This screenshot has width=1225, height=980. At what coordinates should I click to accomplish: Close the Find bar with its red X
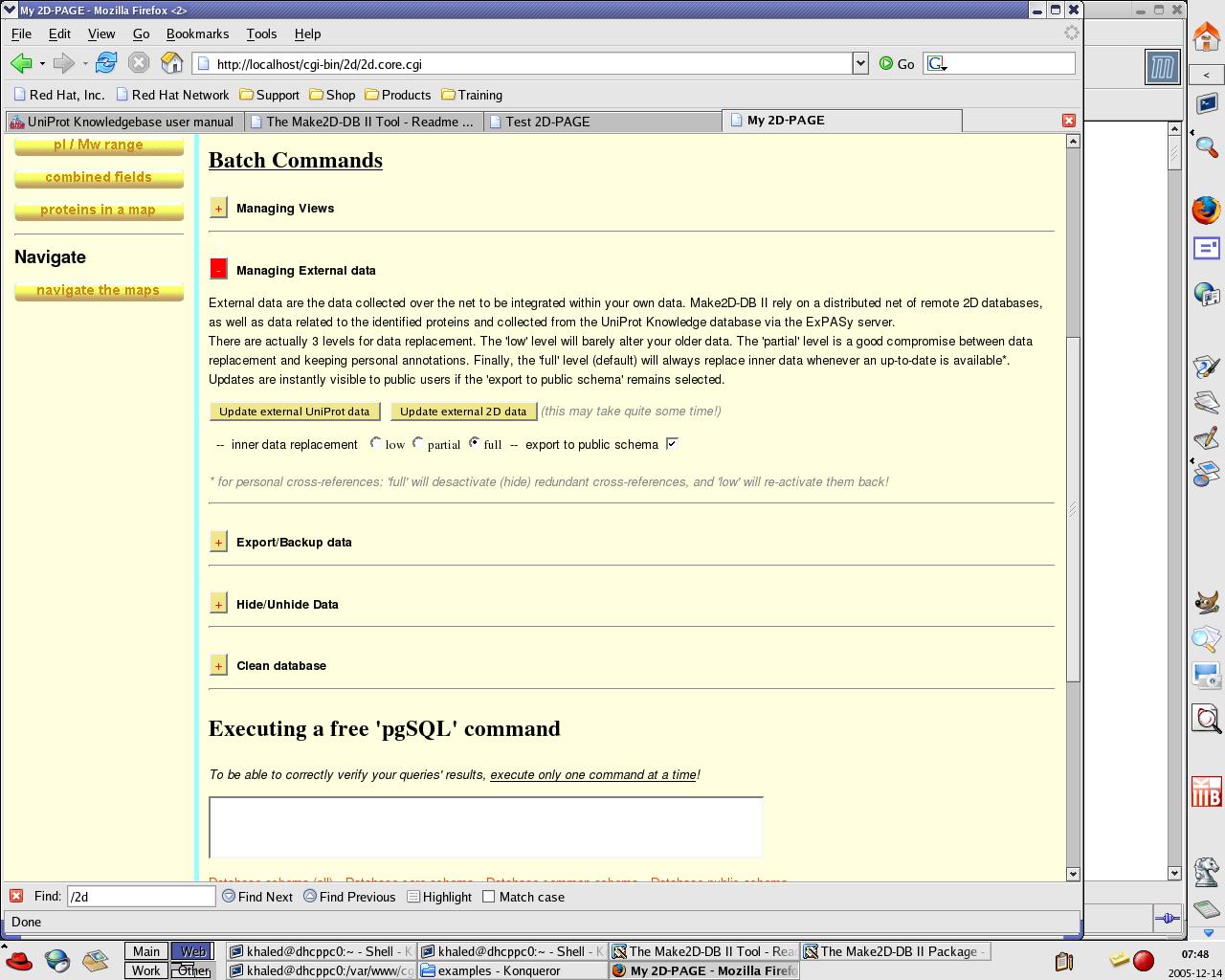tap(16, 896)
